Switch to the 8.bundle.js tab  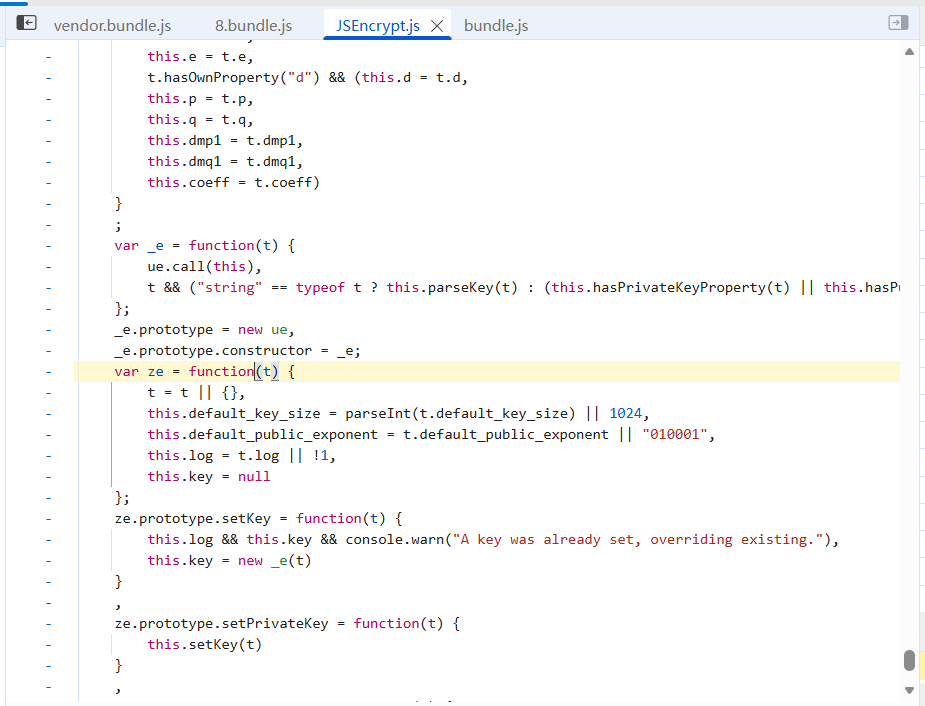[254, 26]
